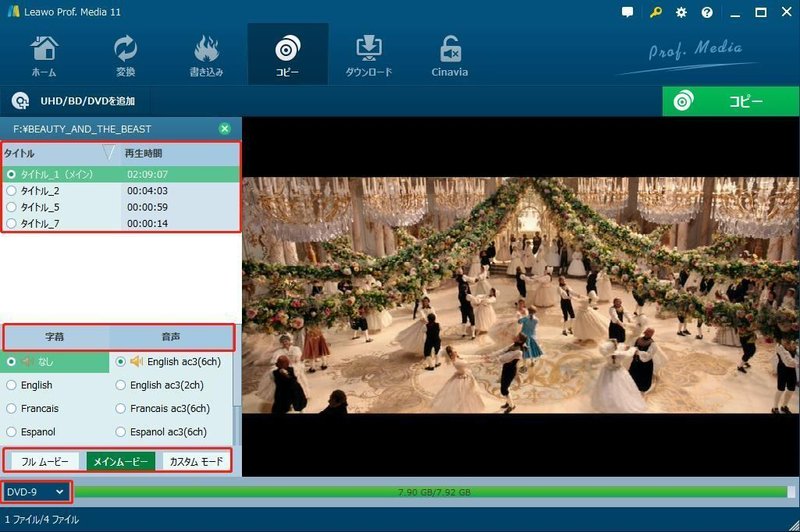Open the help question mark icon

point(707,12)
